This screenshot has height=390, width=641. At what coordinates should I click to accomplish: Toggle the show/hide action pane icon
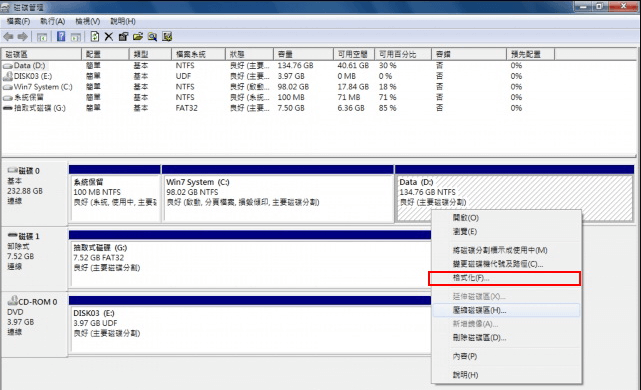point(76,37)
